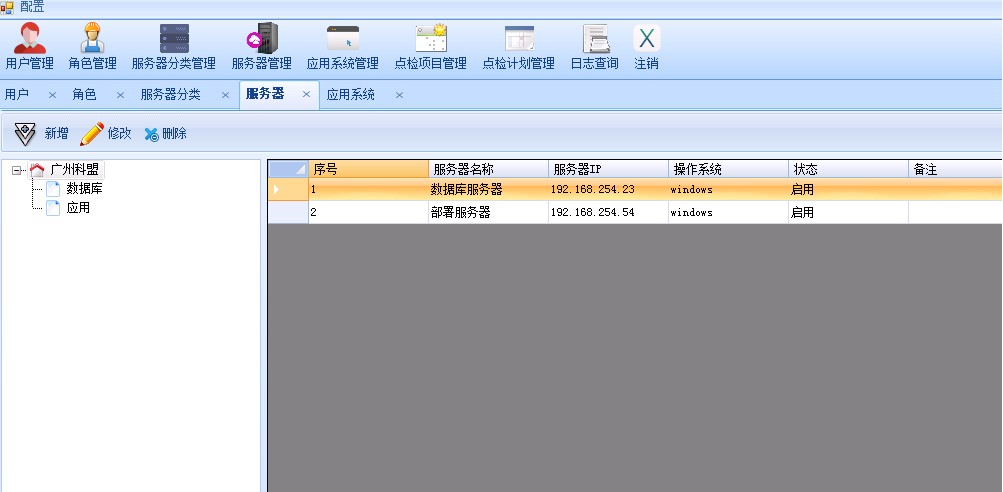Screen dimensions: 1003x492
Task: Open 服务器分类管理 server category icon
Action: [174, 38]
